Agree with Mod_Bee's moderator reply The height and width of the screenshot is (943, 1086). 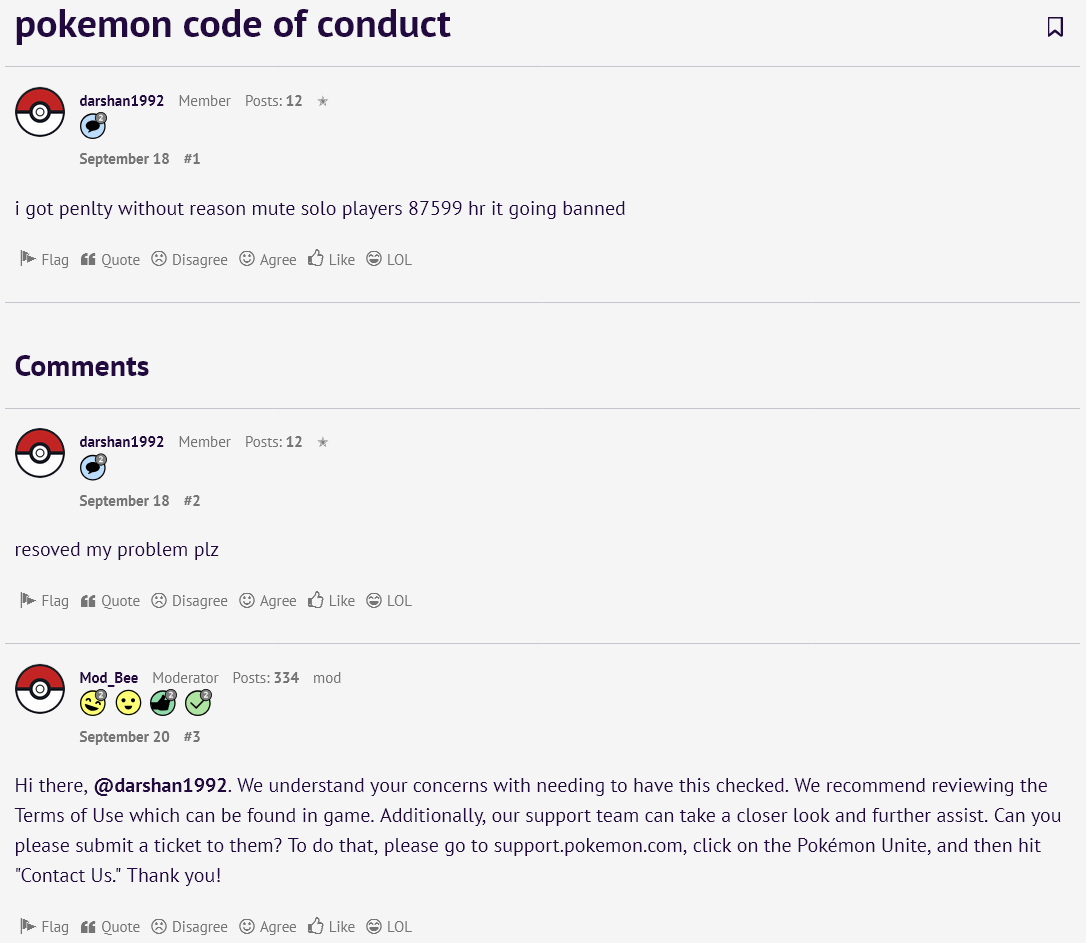(267, 926)
